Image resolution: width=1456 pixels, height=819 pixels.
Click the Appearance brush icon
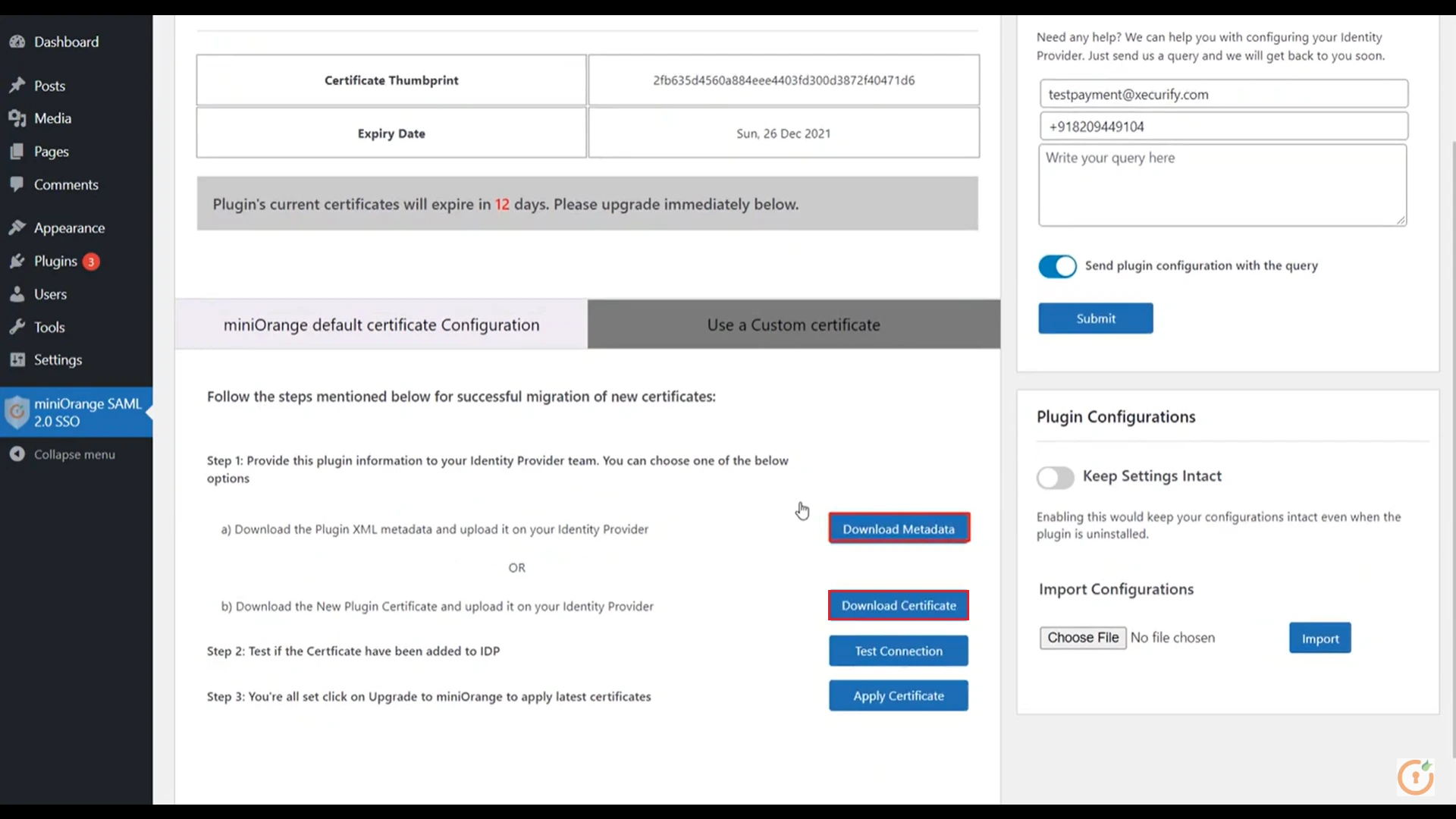17,227
